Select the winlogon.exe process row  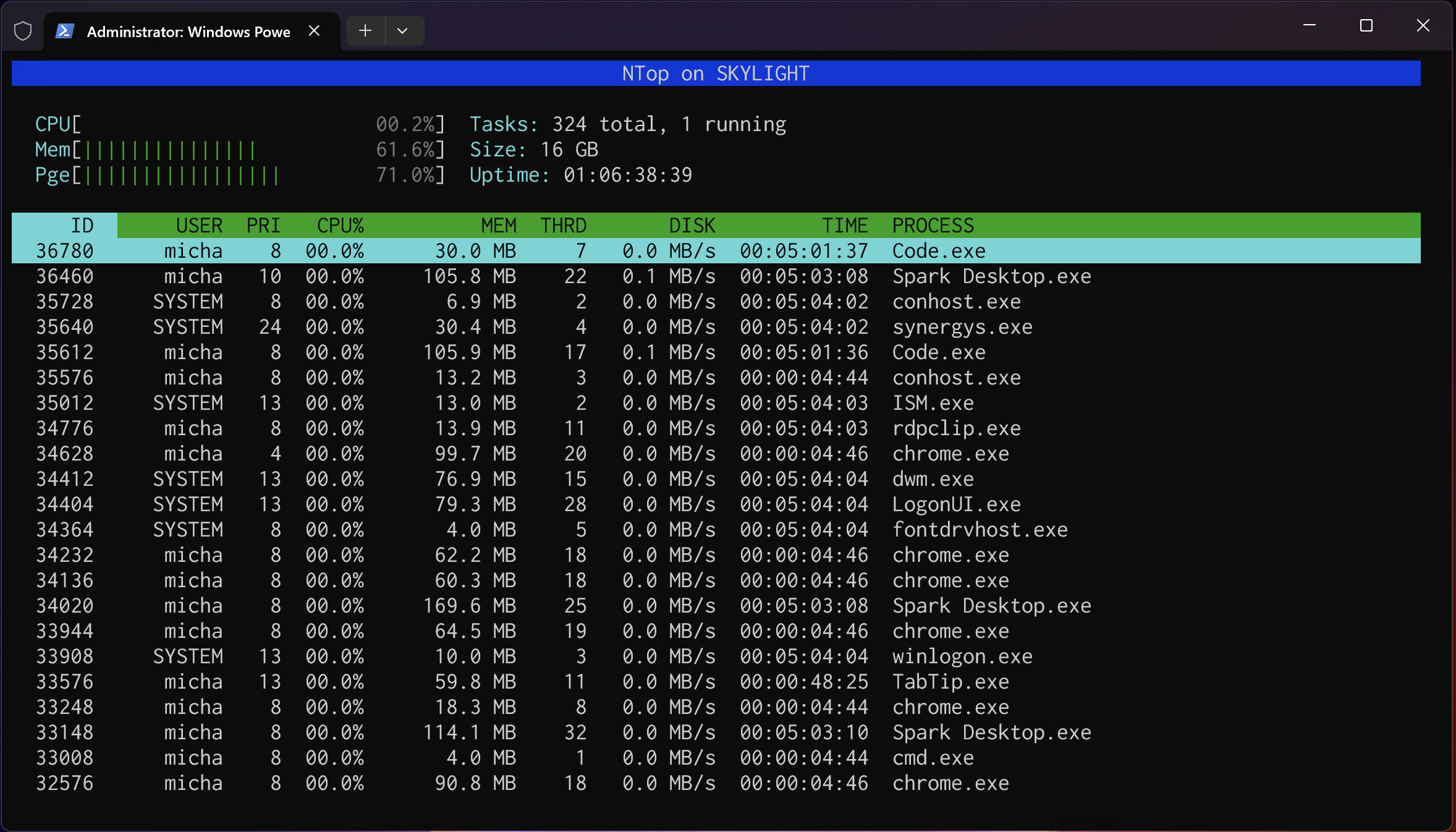tap(716, 656)
